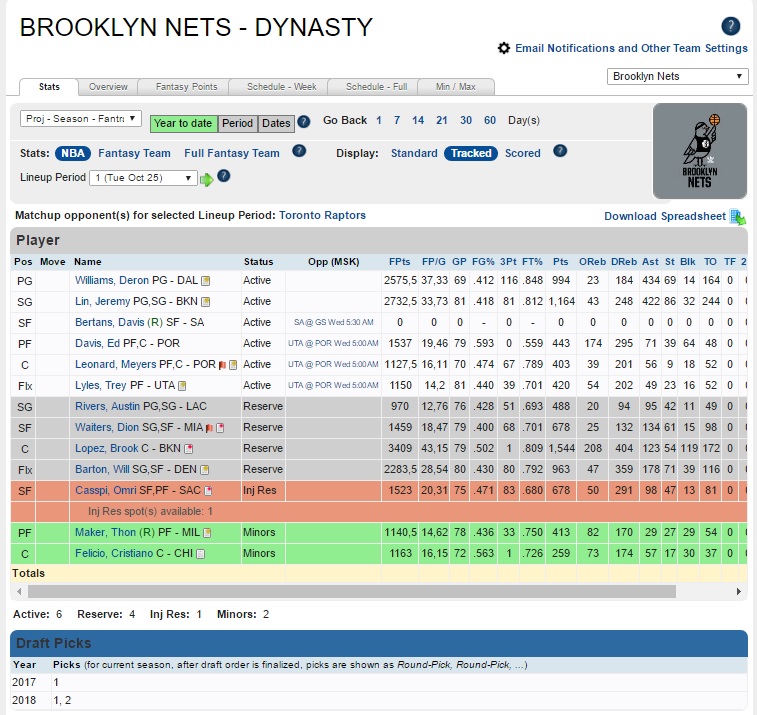Open the news icon for Brook Lopez
757x715 pixels.
click(189, 449)
